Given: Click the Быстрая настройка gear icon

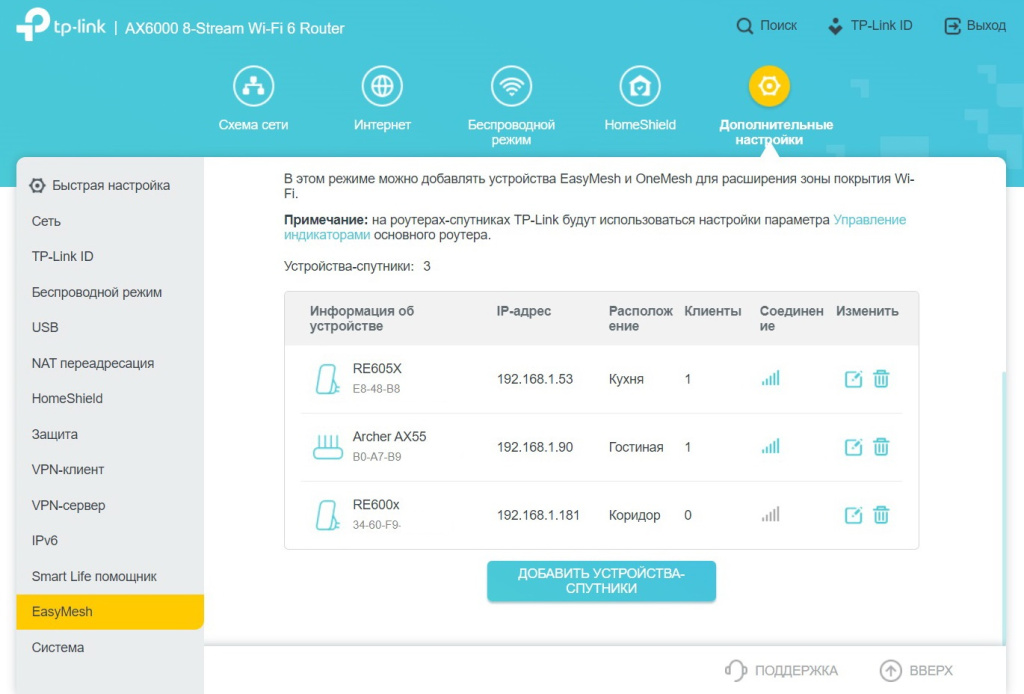Looking at the screenshot, I should tap(37, 185).
